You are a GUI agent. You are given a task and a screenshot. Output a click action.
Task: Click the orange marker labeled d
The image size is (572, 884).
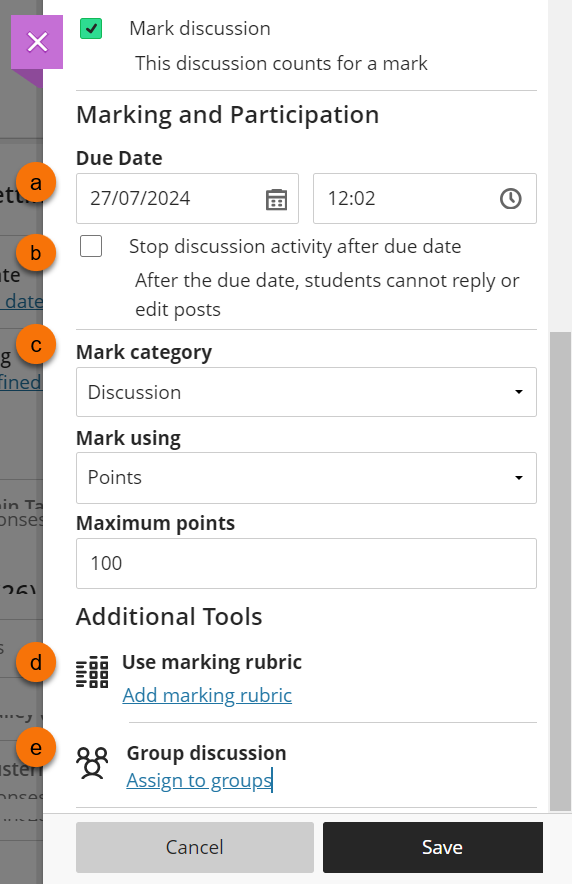36,662
